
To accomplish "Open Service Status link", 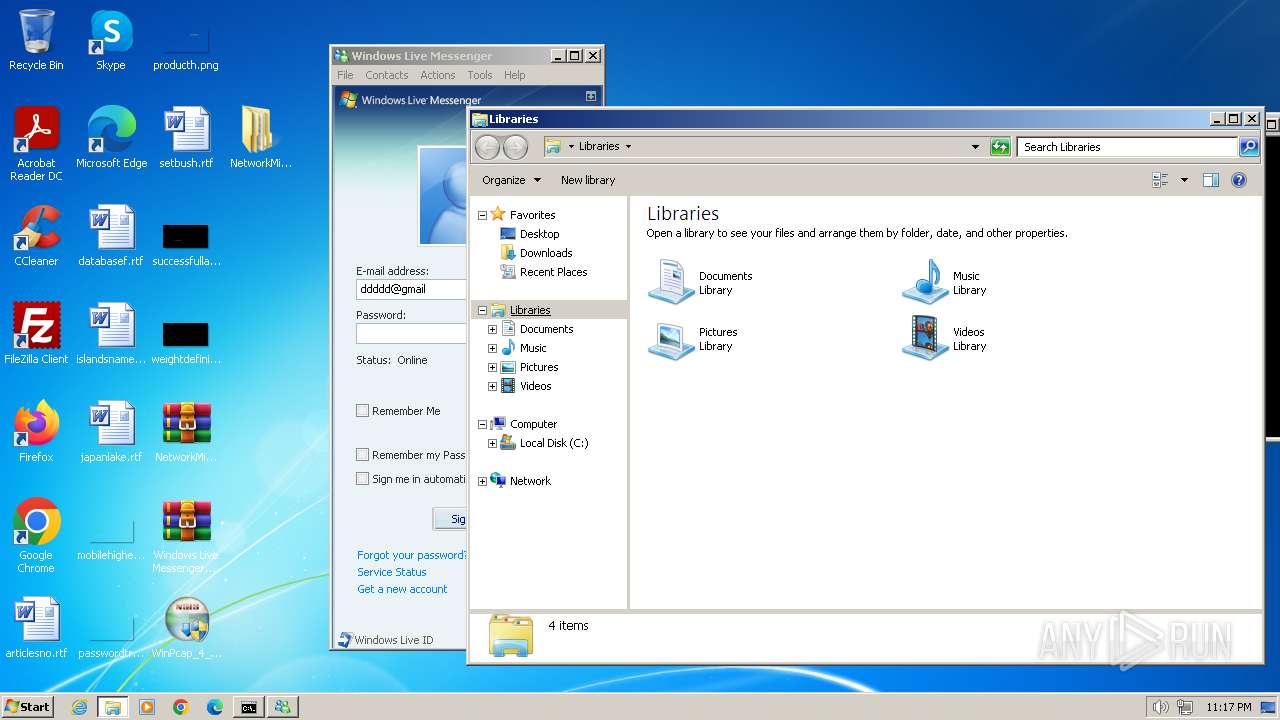I will click(x=392, y=572).
